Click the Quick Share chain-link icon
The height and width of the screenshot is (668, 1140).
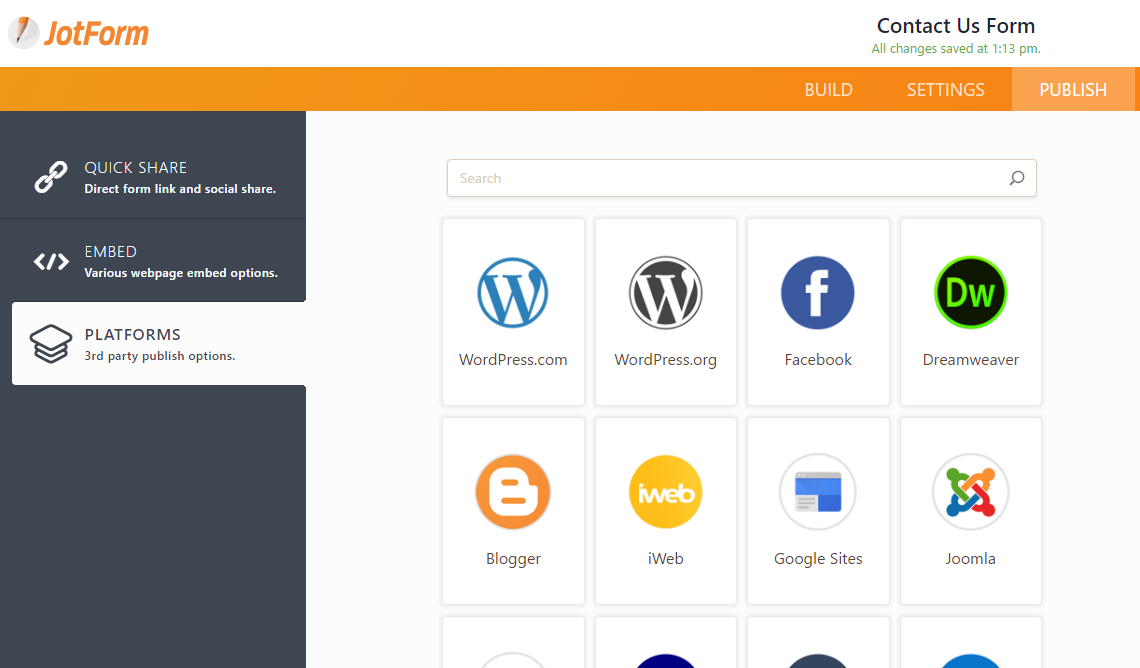point(51,177)
